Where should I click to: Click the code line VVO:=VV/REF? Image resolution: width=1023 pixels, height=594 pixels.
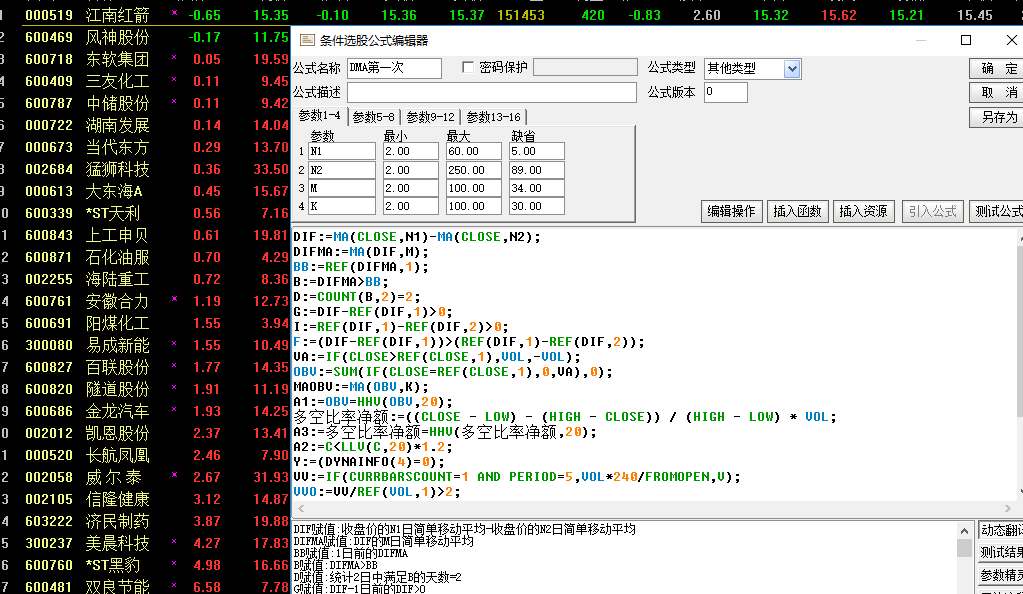point(376,492)
